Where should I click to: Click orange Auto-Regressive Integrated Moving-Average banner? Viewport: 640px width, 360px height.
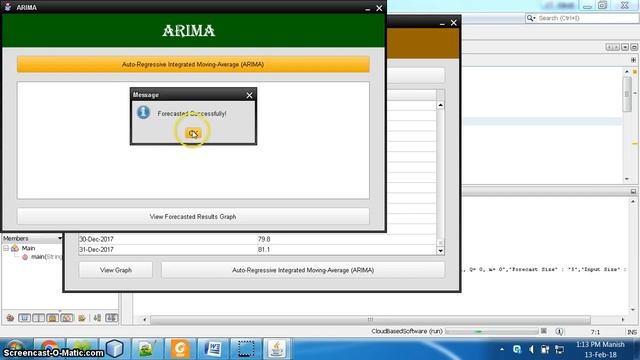pyautogui.click(x=193, y=64)
